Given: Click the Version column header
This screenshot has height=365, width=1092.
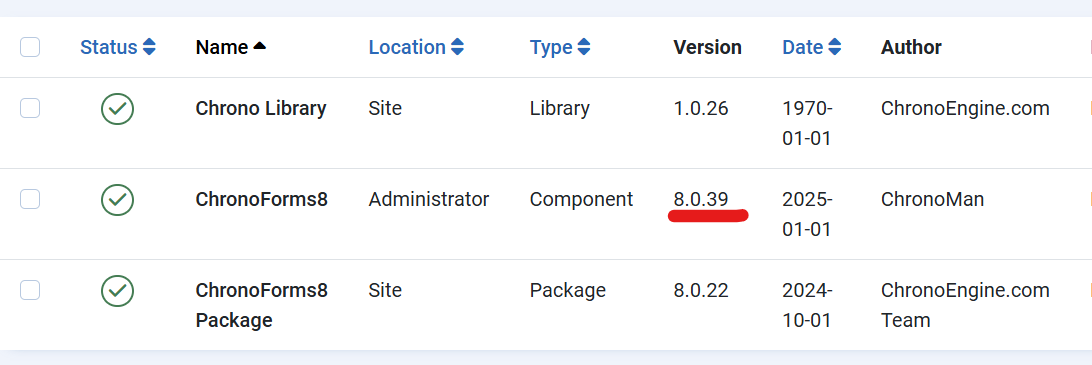Looking at the screenshot, I should coord(707,47).
